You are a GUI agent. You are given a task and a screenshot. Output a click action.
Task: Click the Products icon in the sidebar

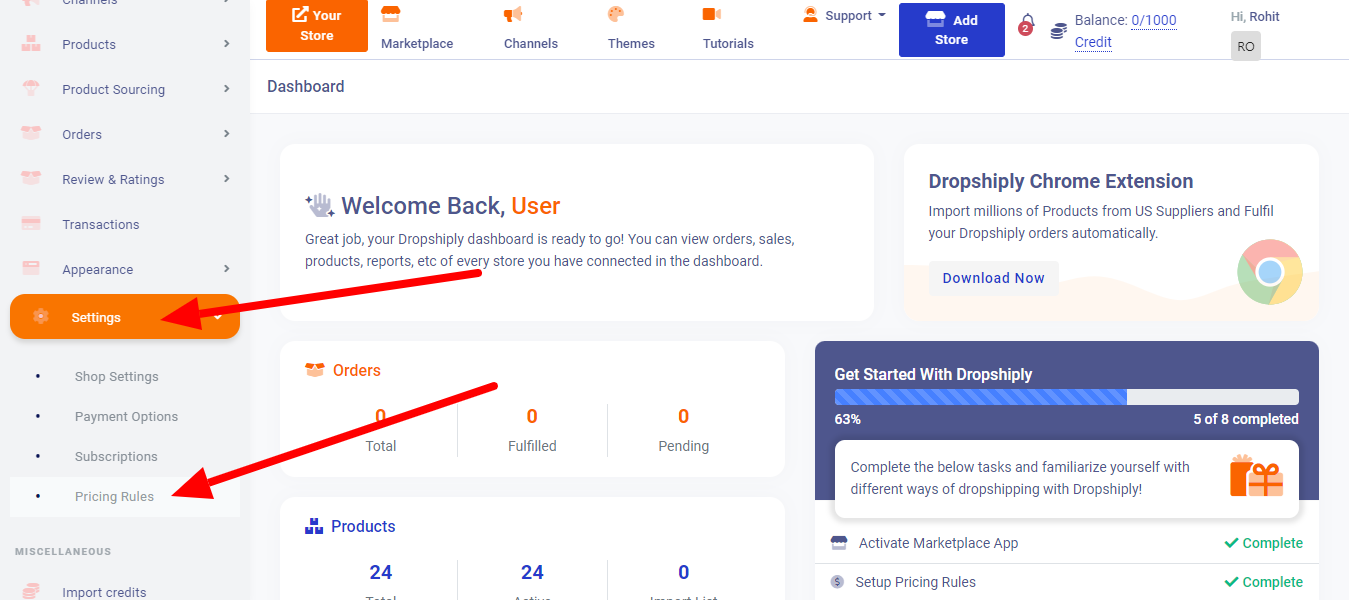tap(31, 44)
